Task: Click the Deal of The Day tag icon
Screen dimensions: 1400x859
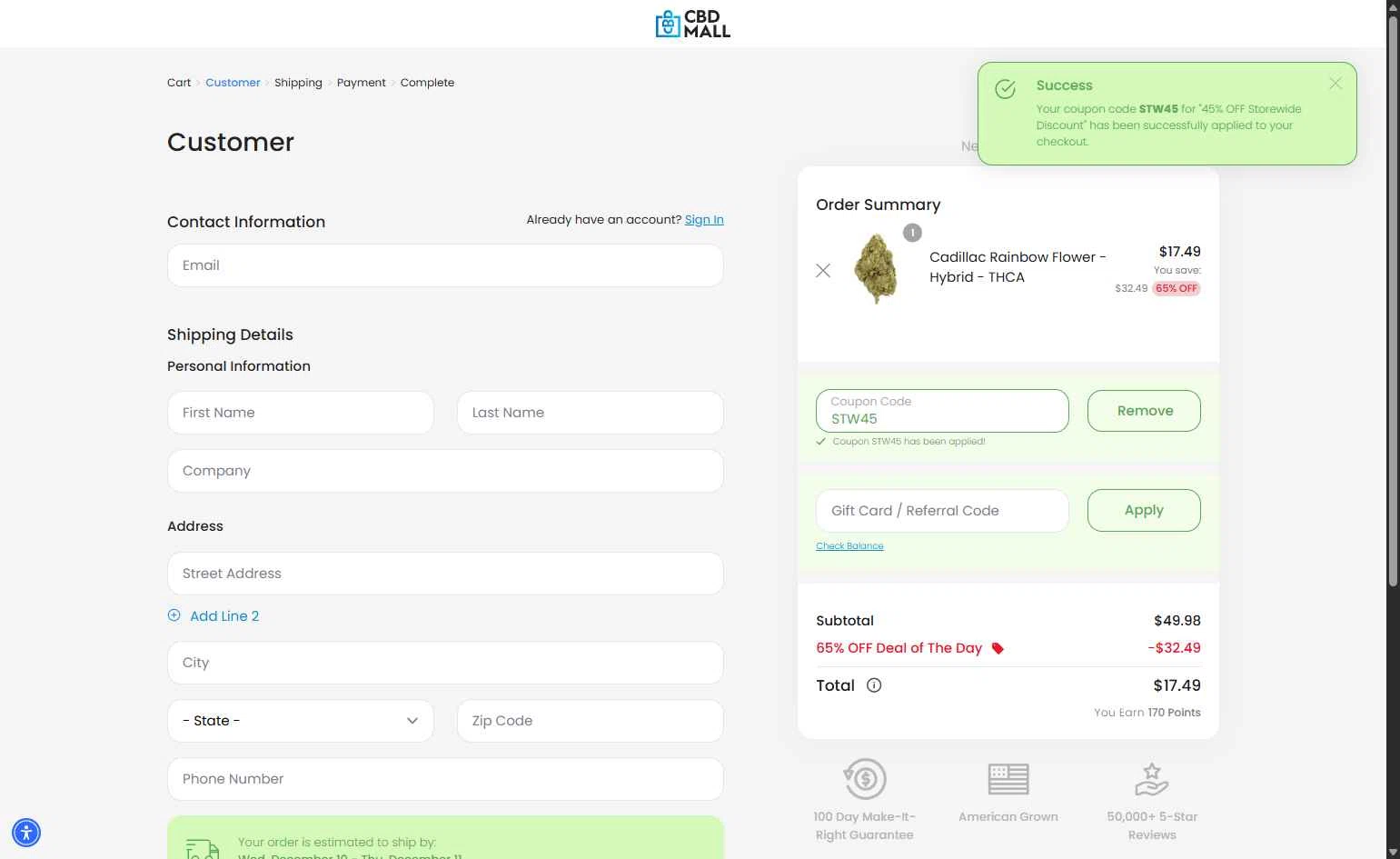Action: pos(998,648)
